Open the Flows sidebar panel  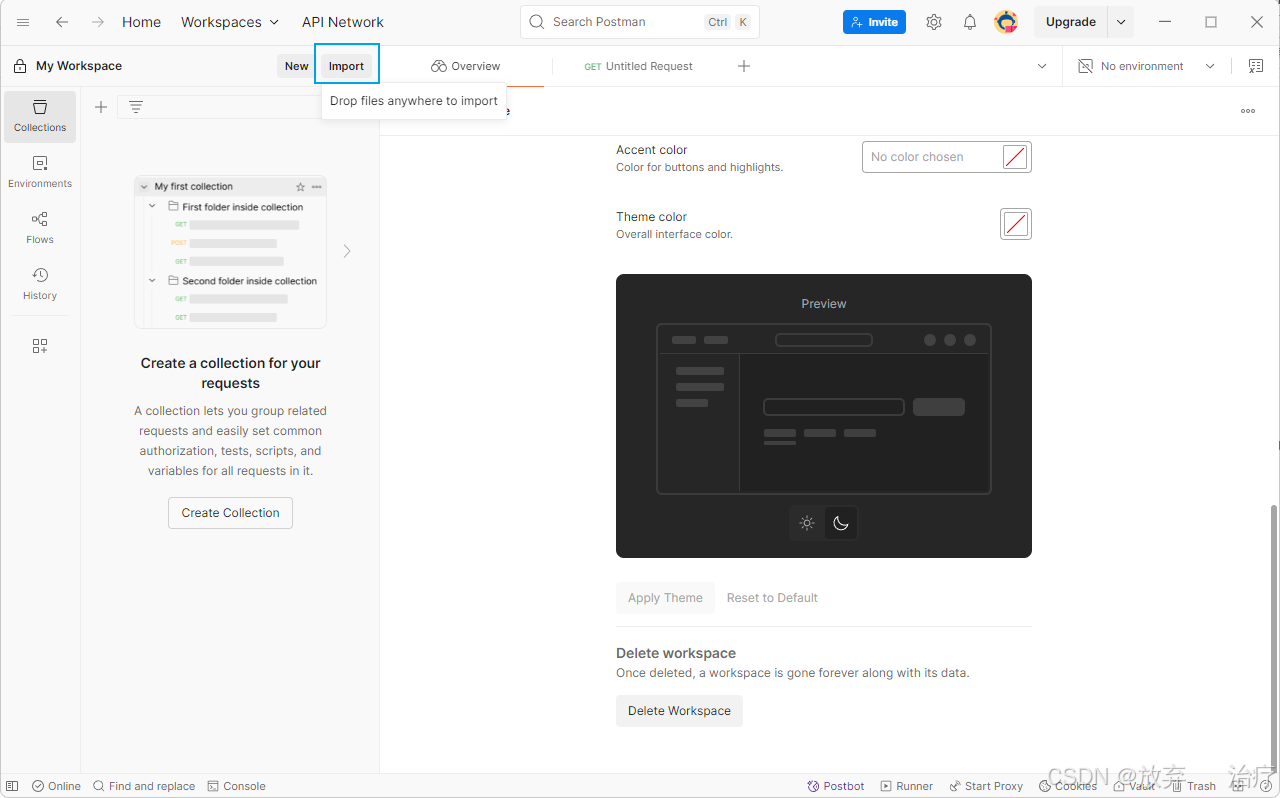click(x=40, y=229)
